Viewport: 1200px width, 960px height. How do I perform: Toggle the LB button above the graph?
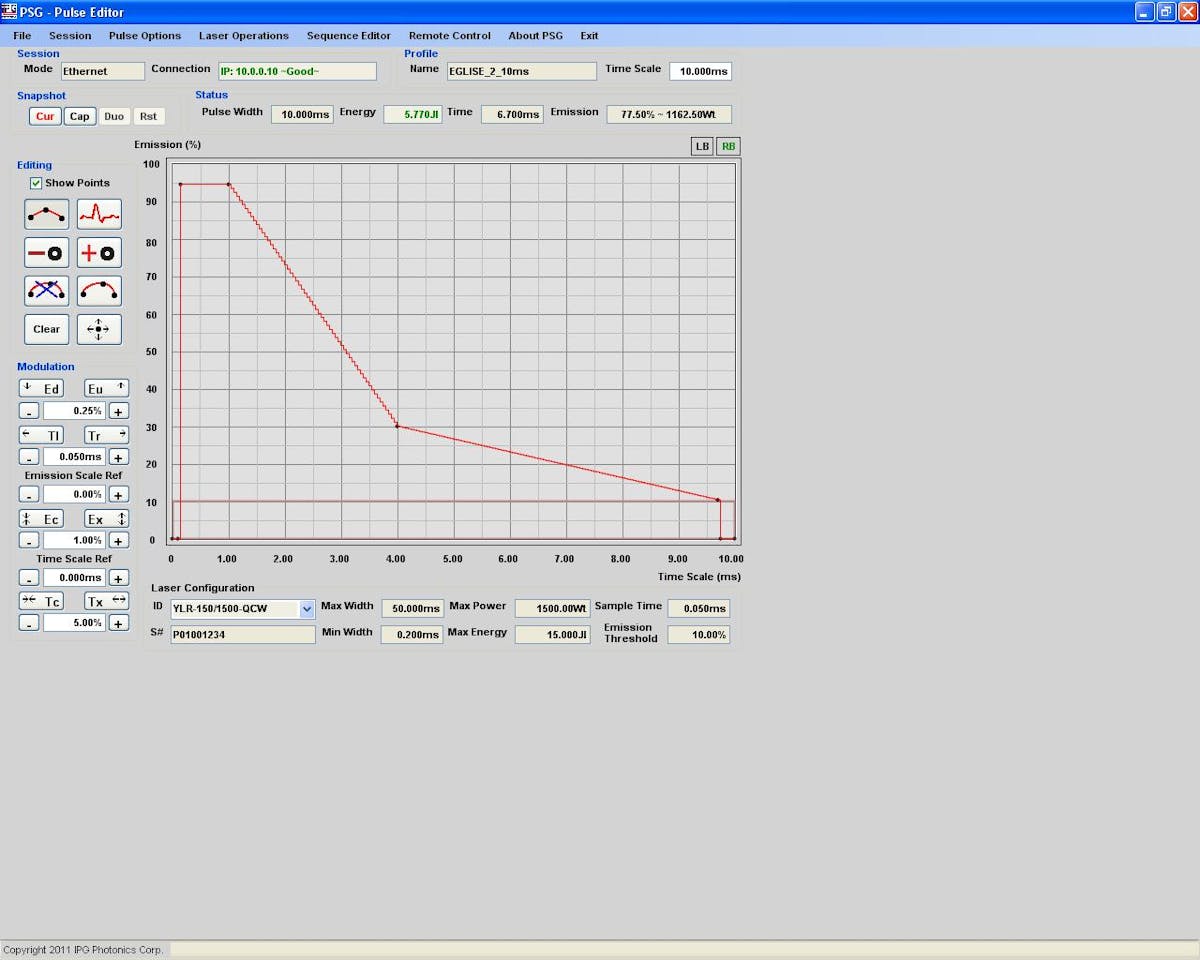tap(702, 147)
